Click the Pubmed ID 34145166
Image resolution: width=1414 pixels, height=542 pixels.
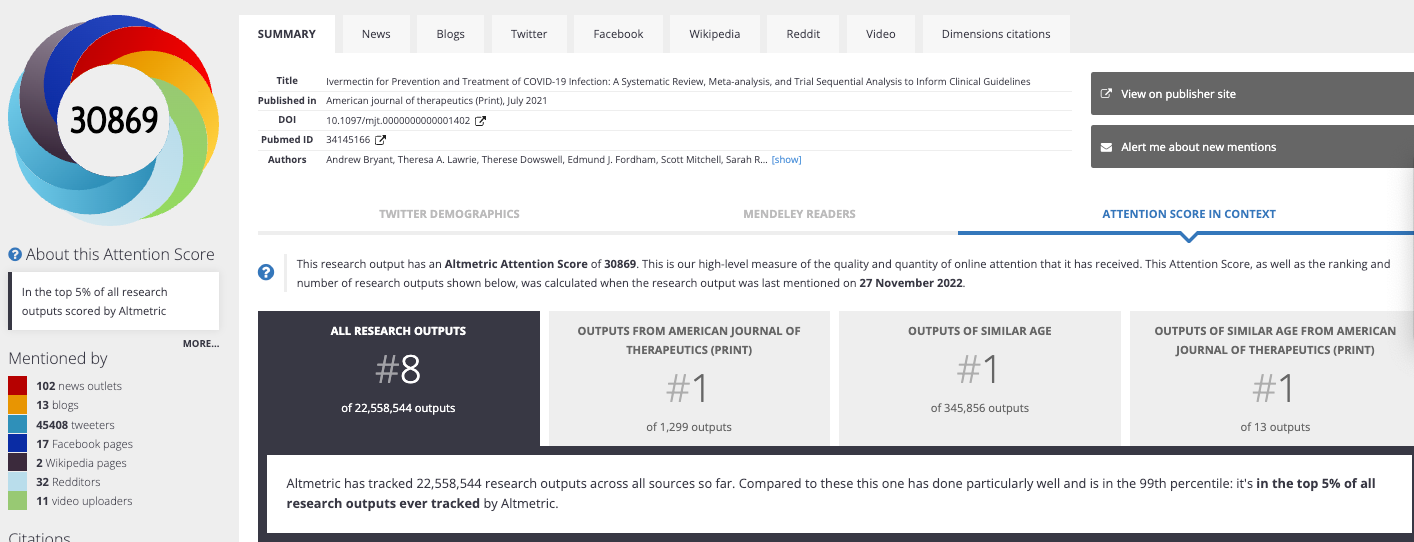coord(348,140)
